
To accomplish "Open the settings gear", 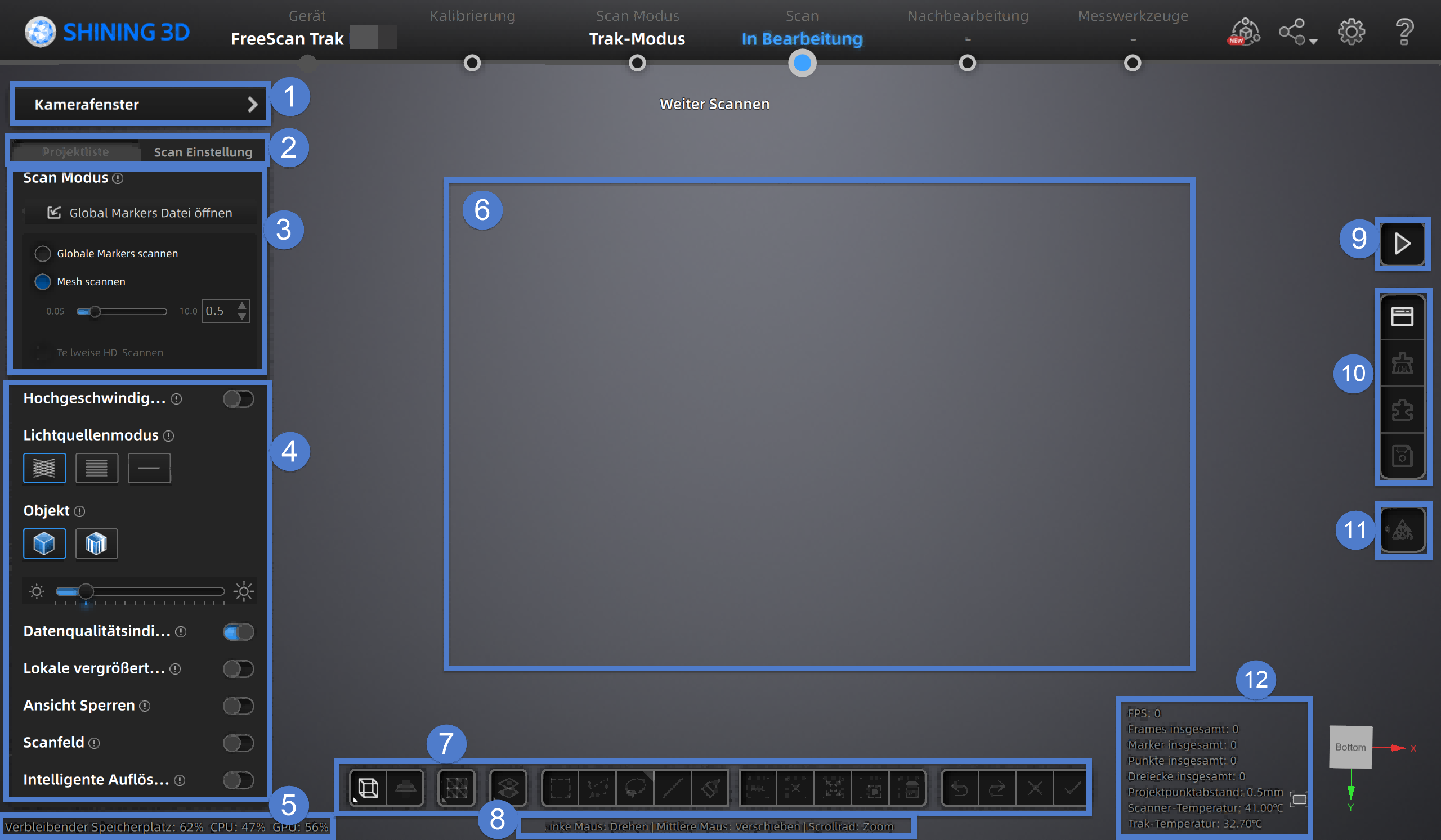I will click(1352, 32).
